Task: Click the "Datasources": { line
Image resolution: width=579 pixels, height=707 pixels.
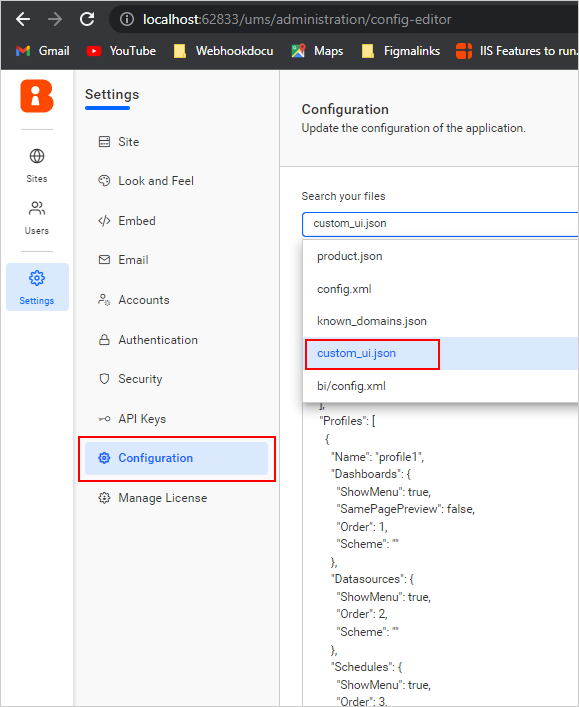Action: click(x=372, y=579)
